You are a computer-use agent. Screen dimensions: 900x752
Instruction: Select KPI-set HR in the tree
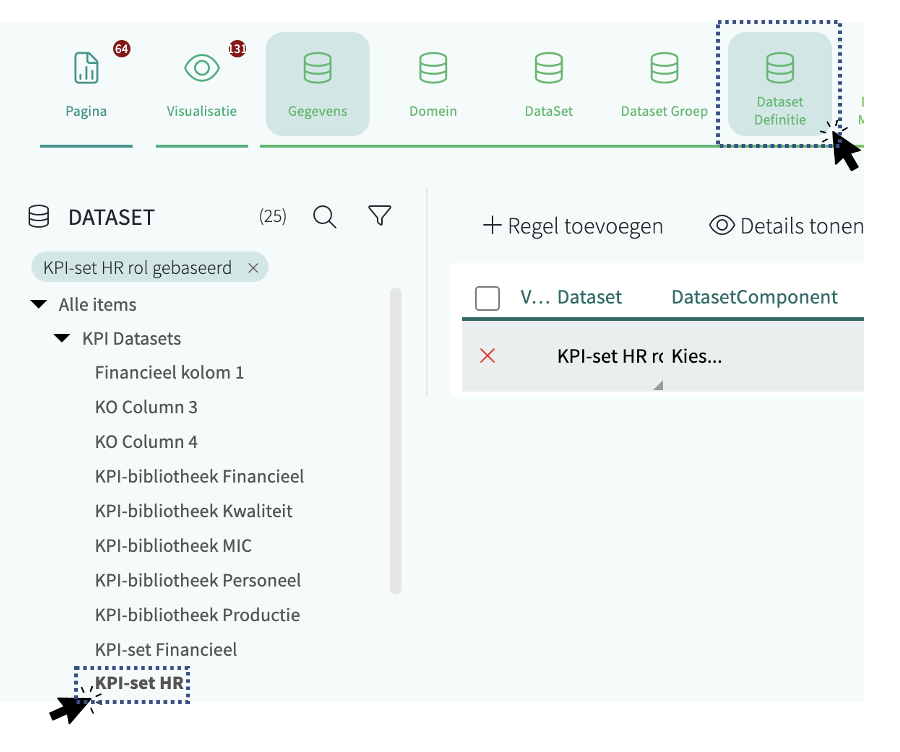[x=139, y=684]
